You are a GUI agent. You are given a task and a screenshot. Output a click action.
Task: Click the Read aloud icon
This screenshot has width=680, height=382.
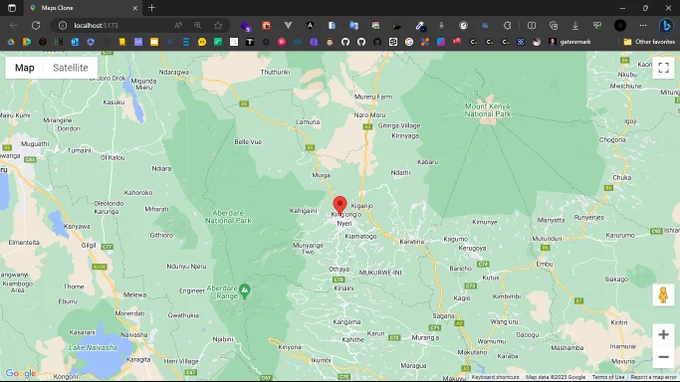(x=178, y=26)
